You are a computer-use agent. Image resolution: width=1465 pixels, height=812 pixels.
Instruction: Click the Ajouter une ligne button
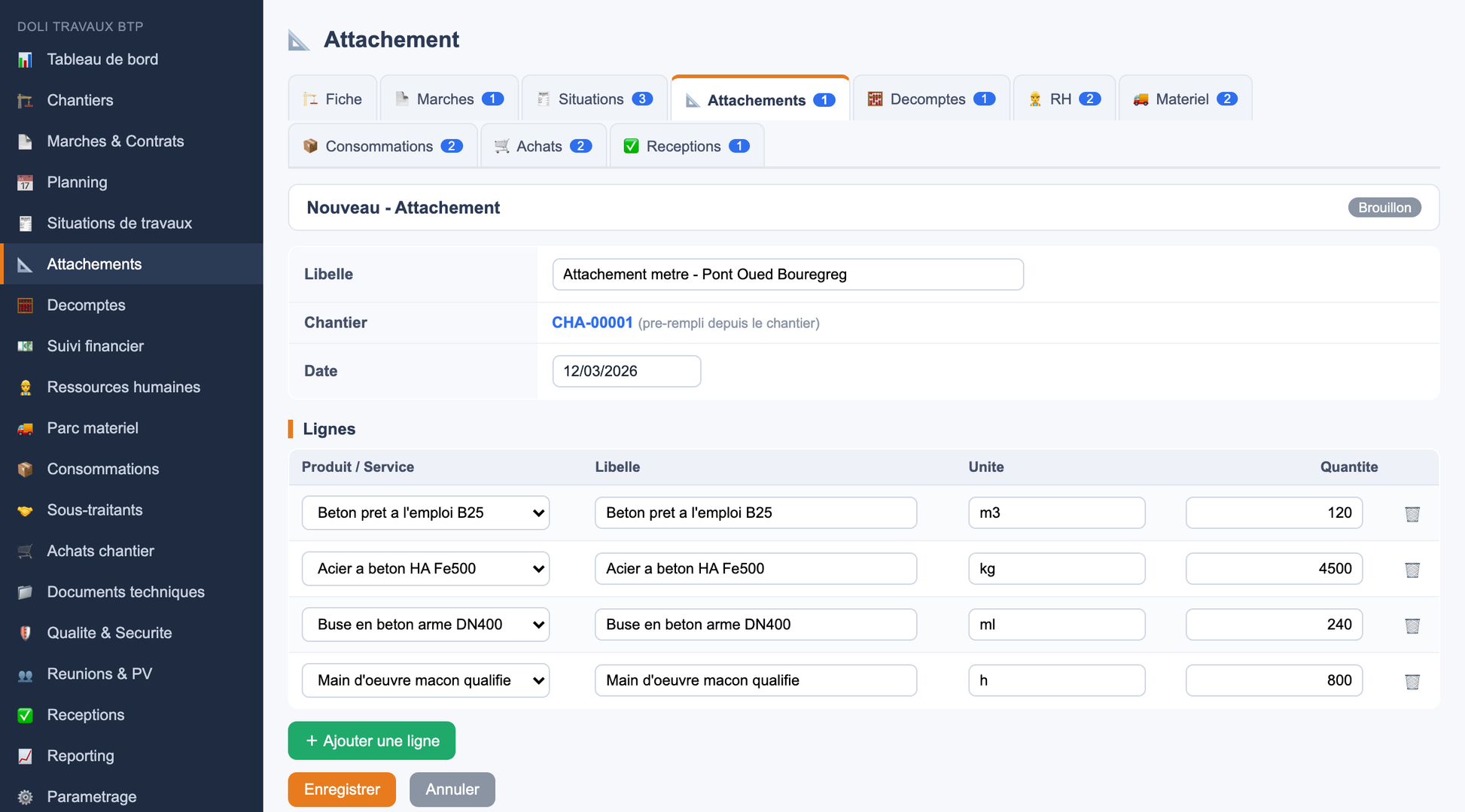372,741
